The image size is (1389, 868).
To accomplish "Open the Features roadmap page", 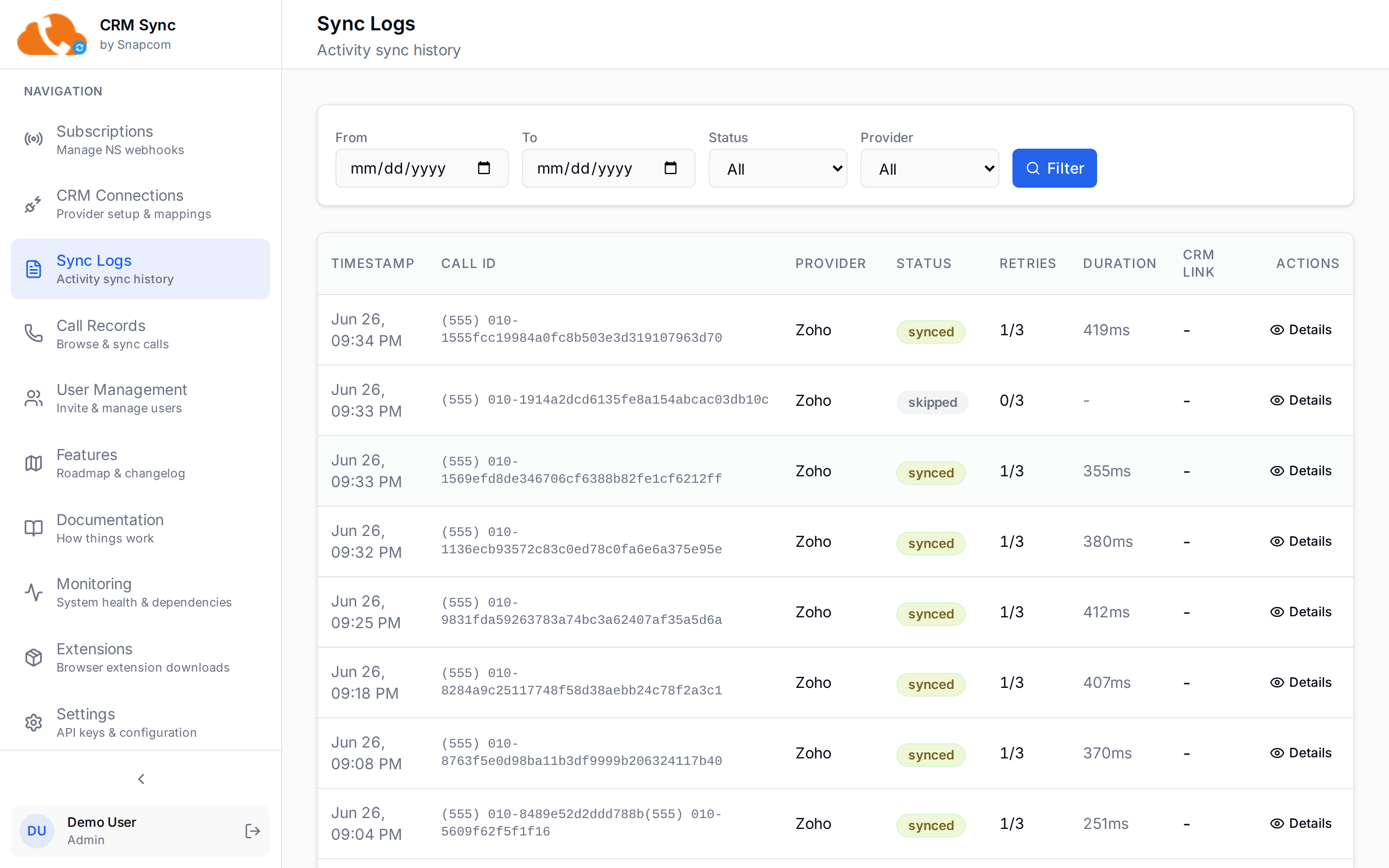I will pos(141,463).
